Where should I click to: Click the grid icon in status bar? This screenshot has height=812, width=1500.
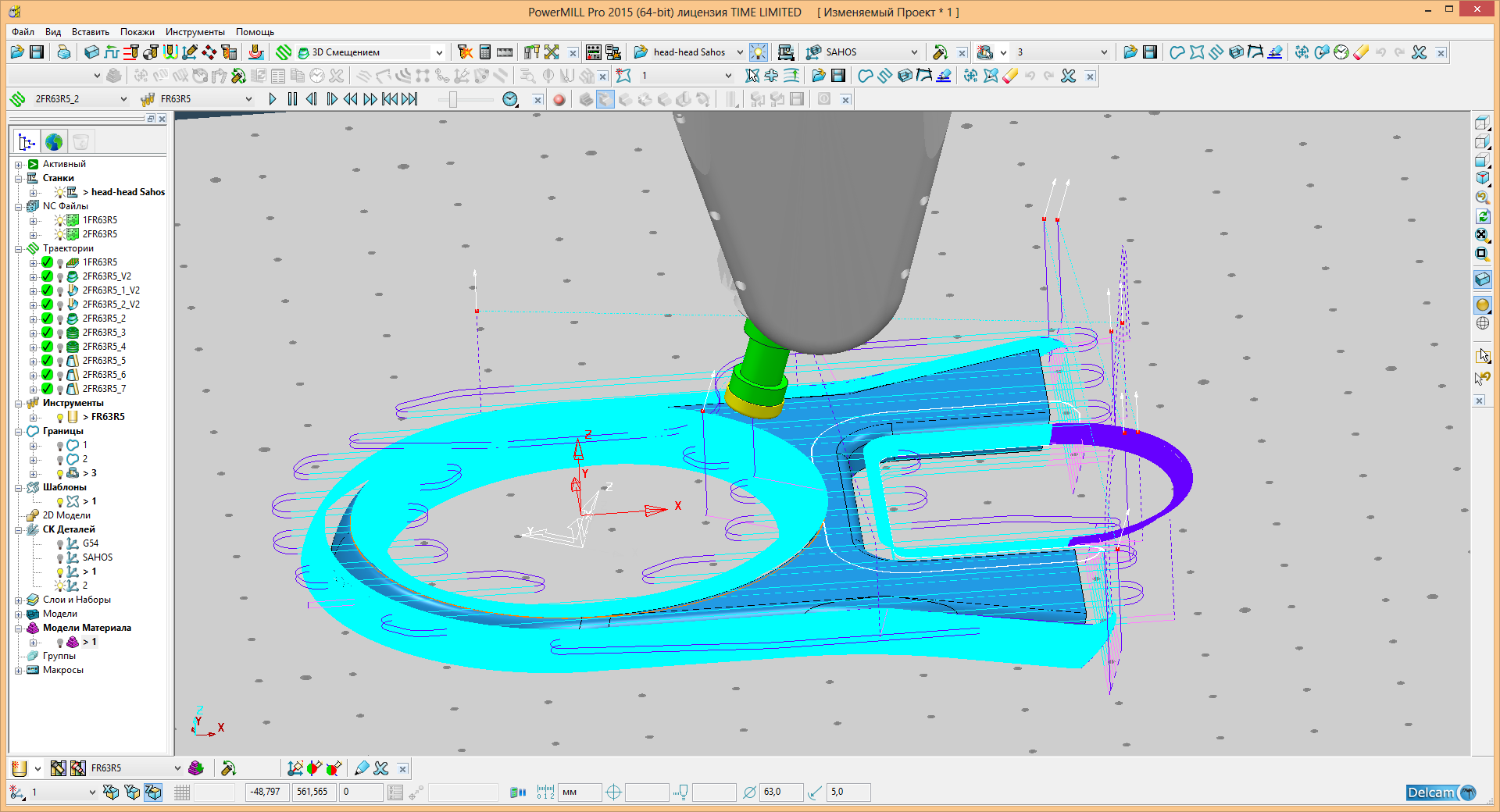point(182,792)
